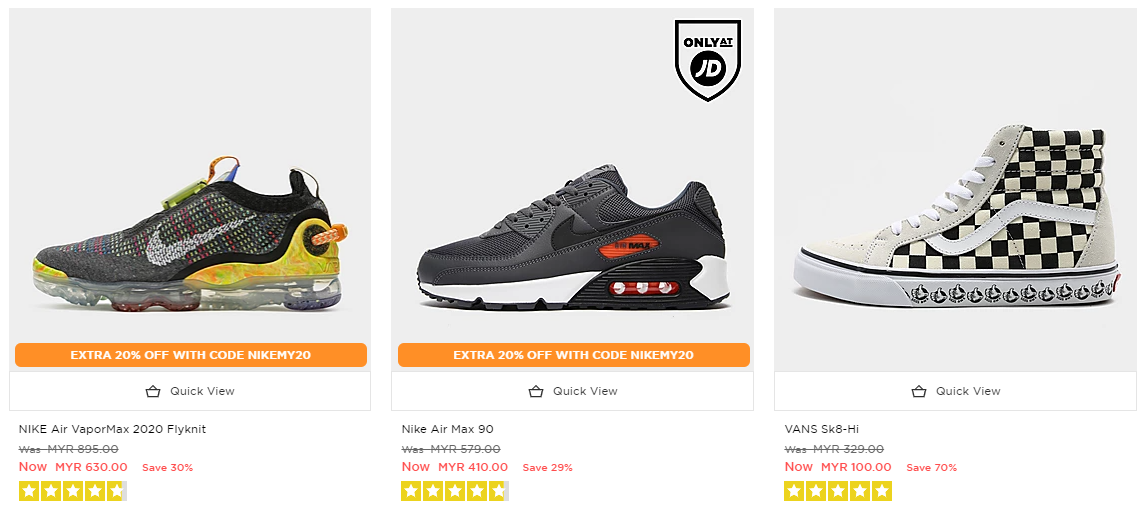
Task: Click the Only at JD badge
Action: [x=707, y=61]
